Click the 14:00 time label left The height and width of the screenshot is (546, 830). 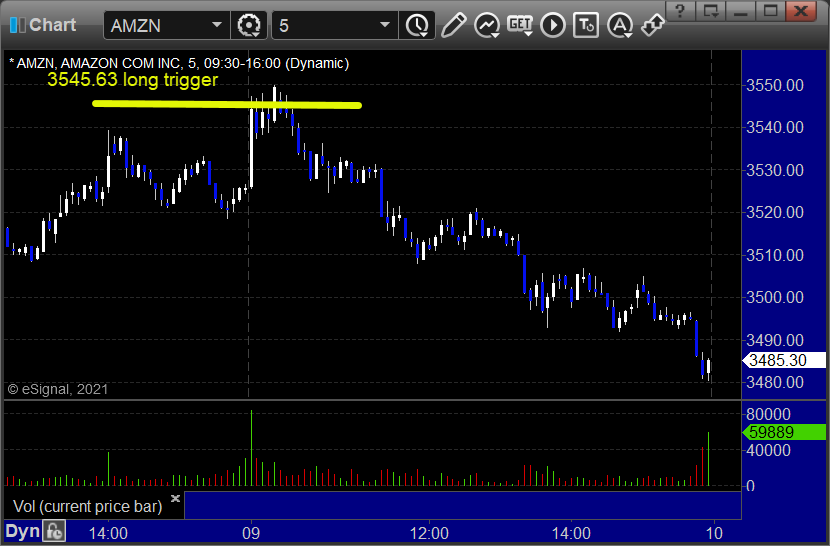tap(108, 533)
